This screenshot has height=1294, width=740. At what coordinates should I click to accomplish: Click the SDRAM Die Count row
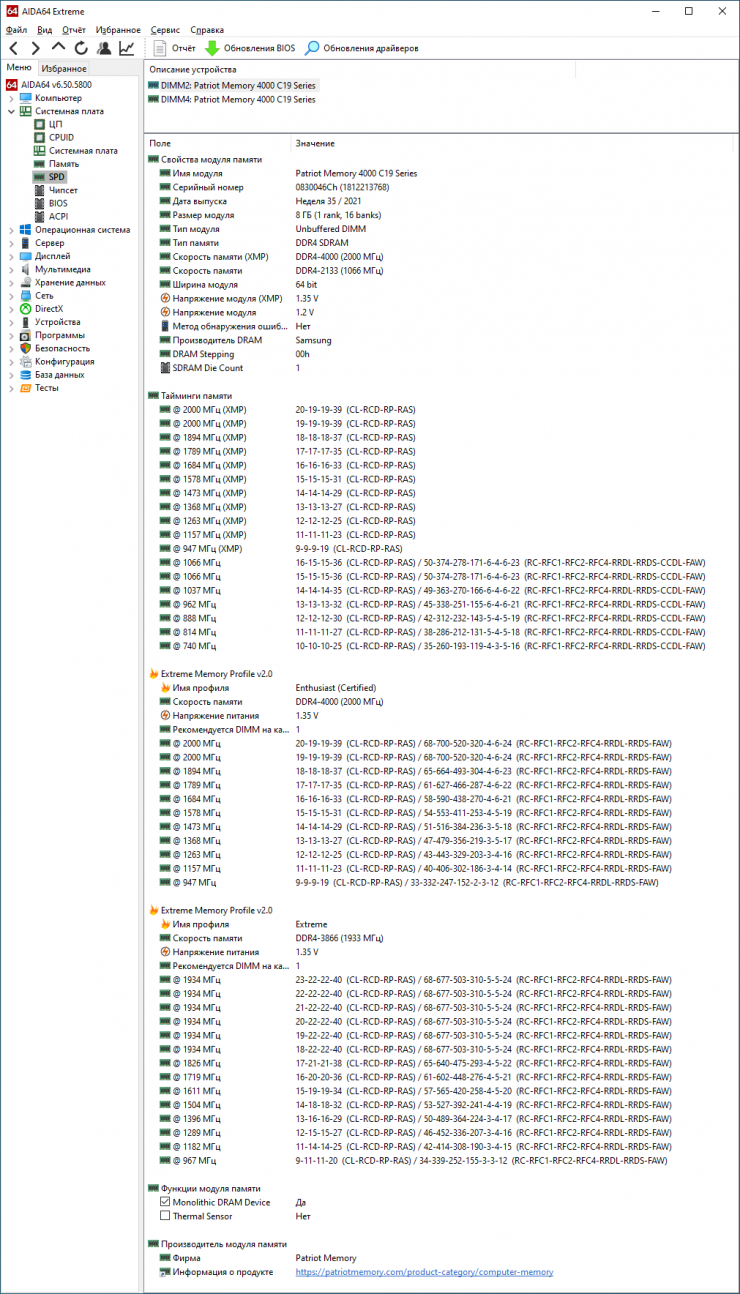point(441,368)
